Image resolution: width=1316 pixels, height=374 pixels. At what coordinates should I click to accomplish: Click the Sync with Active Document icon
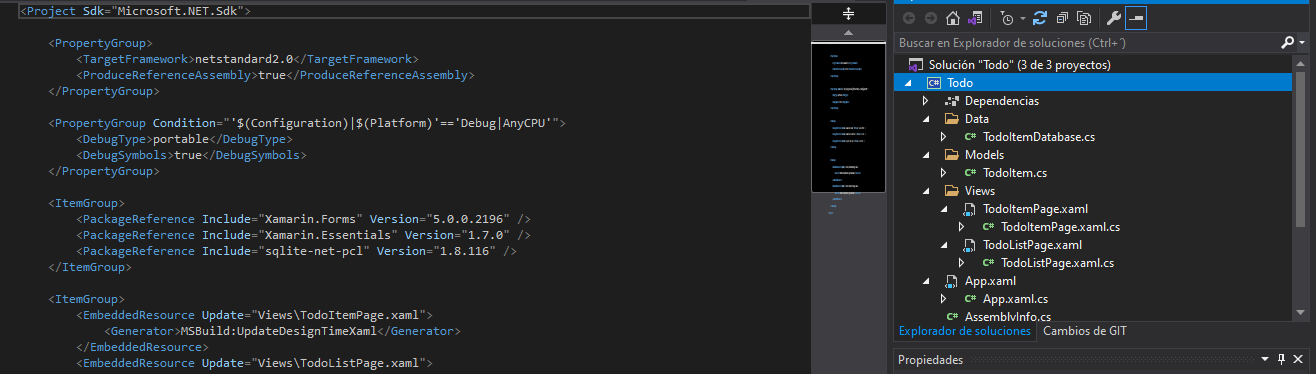click(1040, 18)
